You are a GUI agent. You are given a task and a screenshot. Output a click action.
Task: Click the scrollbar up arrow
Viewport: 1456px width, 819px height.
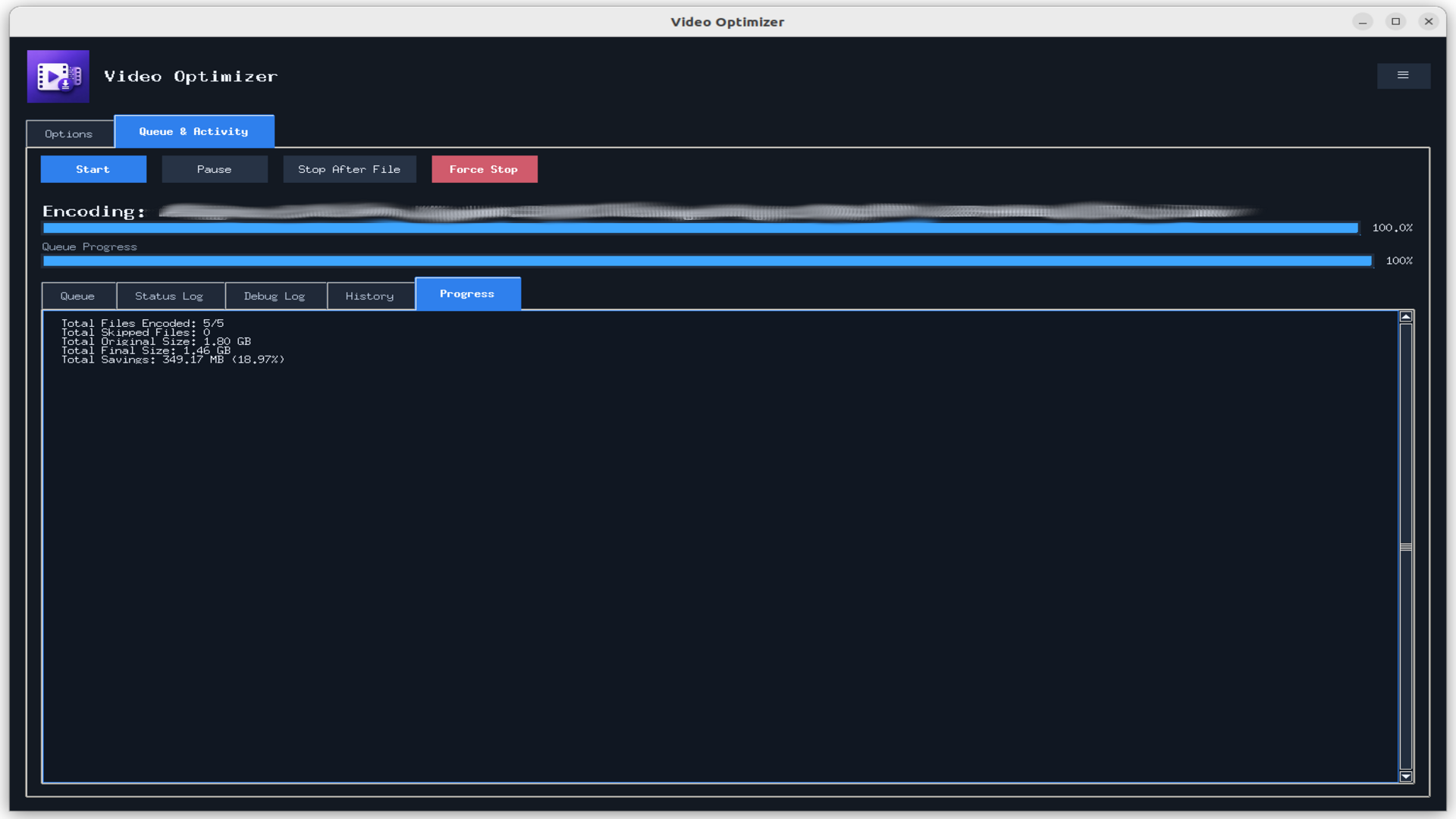[x=1405, y=317]
